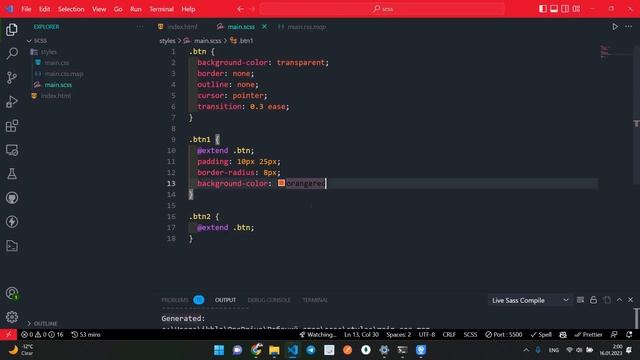The height and width of the screenshot is (360, 640).
Task: Open the Accounts menu icon
Action: [x=12, y=293]
